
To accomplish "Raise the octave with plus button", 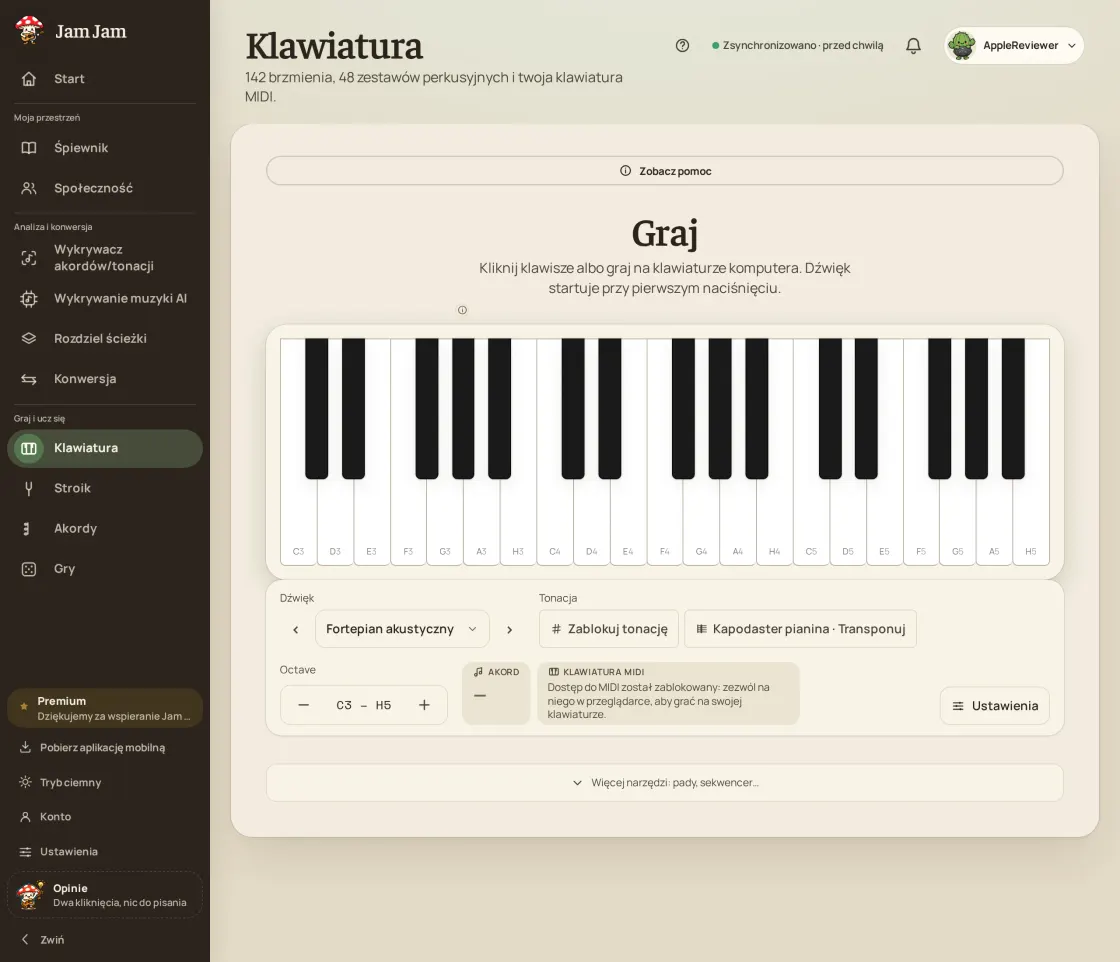I will [x=424, y=705].
